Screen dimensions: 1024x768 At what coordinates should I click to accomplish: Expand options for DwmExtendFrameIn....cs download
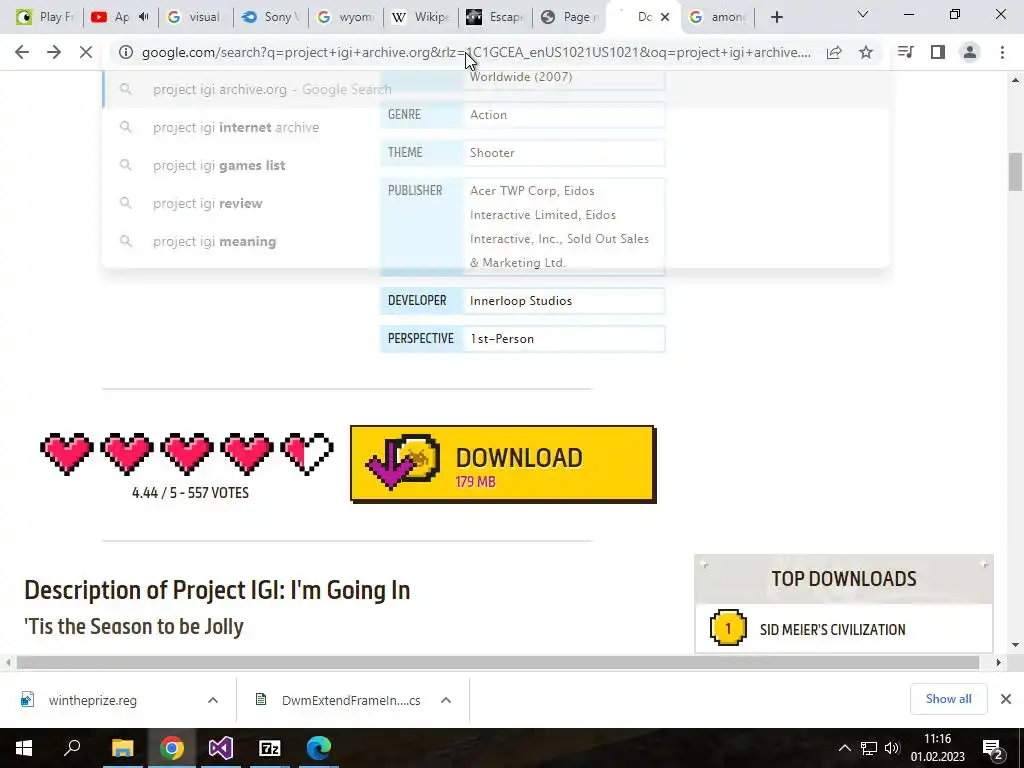pos(446,700)
